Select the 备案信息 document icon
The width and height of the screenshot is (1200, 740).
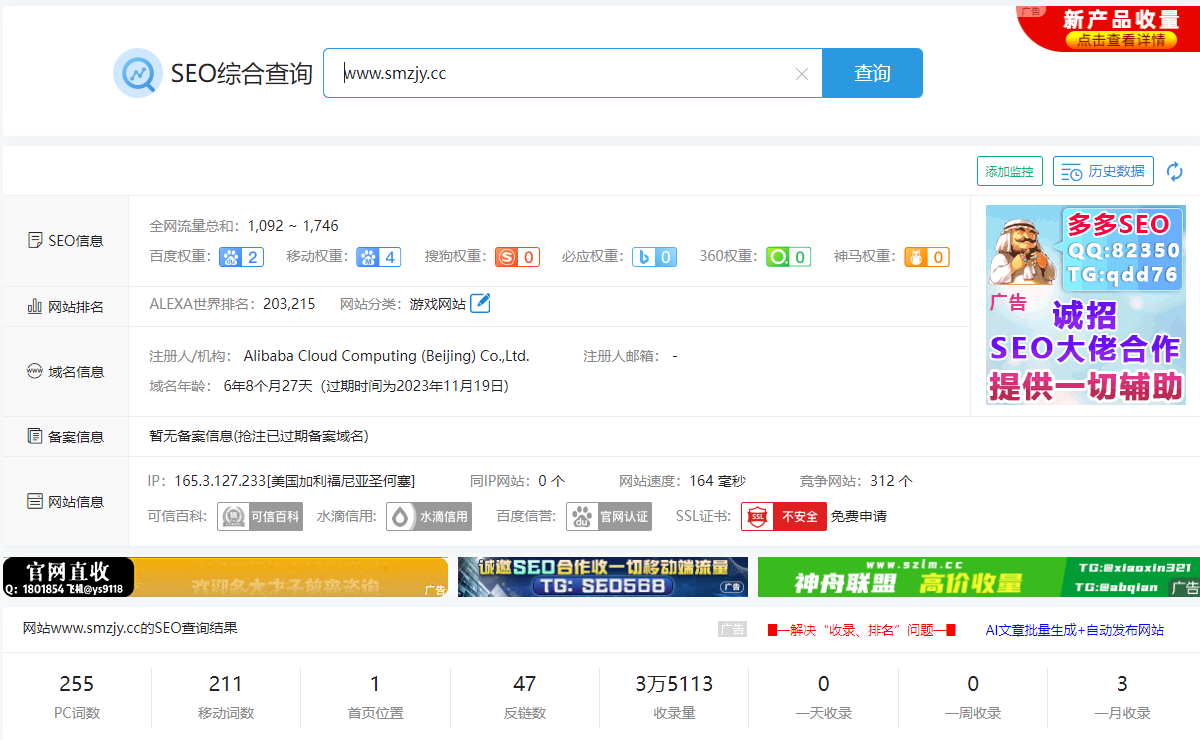(34, 436)
